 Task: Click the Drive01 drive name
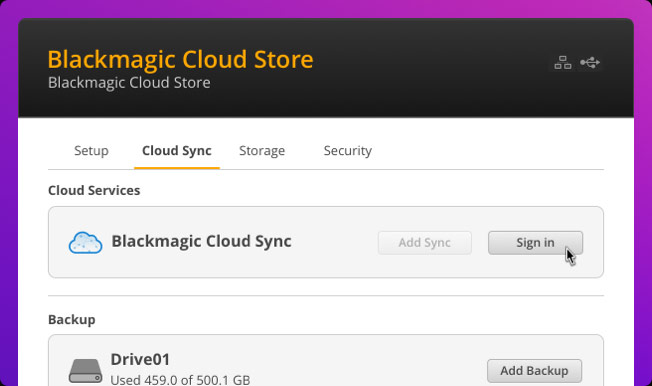[140, 360]
